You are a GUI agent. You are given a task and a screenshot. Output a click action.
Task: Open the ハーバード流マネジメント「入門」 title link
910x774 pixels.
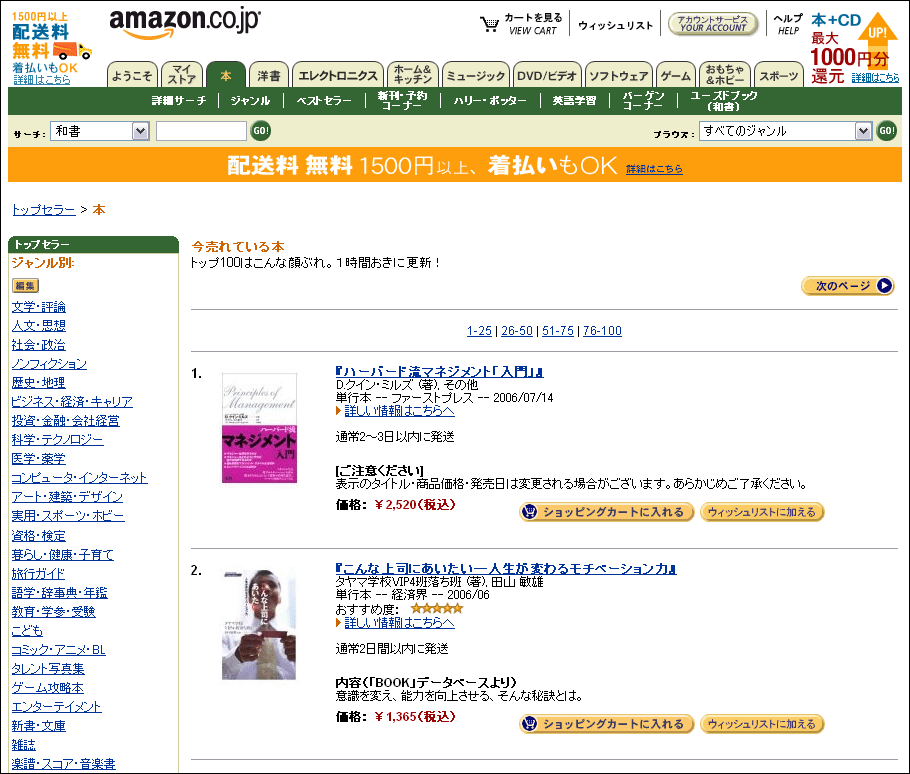439,372
